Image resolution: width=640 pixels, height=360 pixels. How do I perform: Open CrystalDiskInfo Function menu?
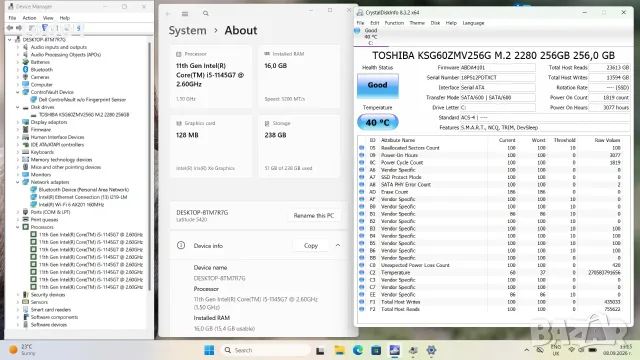394,23
